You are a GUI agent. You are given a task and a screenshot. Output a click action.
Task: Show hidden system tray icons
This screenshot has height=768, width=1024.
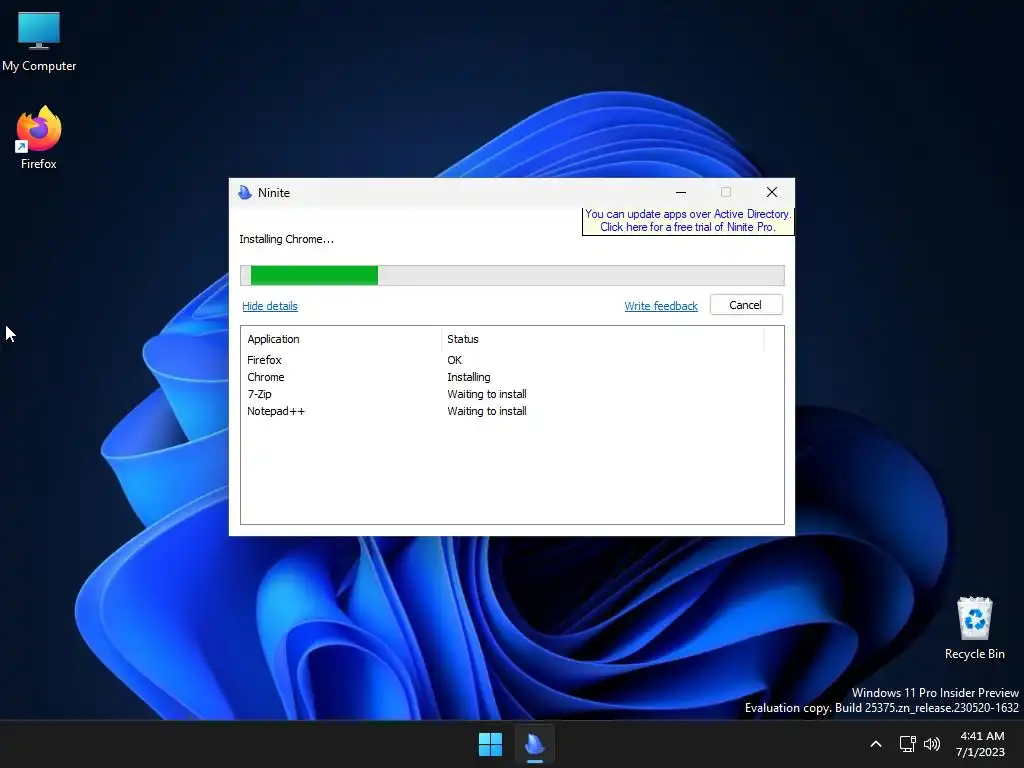coord(876,744)
